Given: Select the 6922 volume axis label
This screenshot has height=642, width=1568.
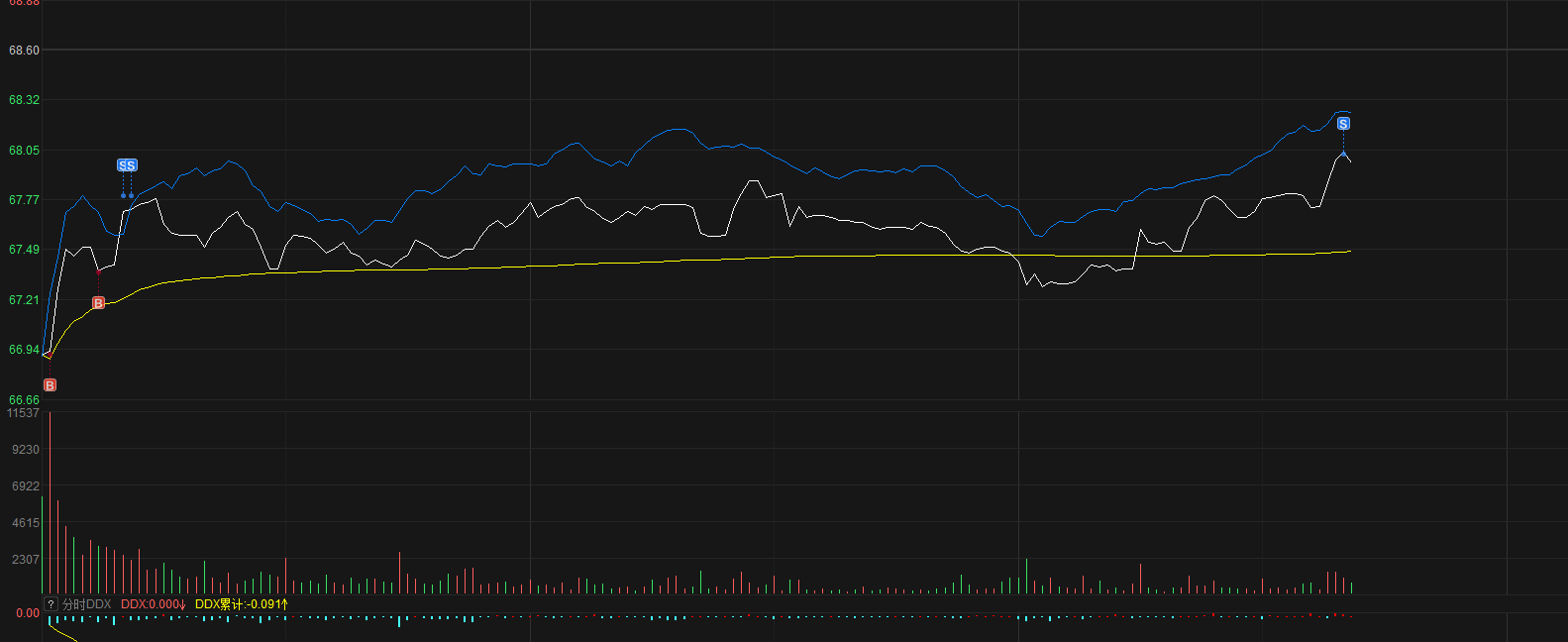Looking at the screenshot, I should pyautogui.click(x=26, y=486).
